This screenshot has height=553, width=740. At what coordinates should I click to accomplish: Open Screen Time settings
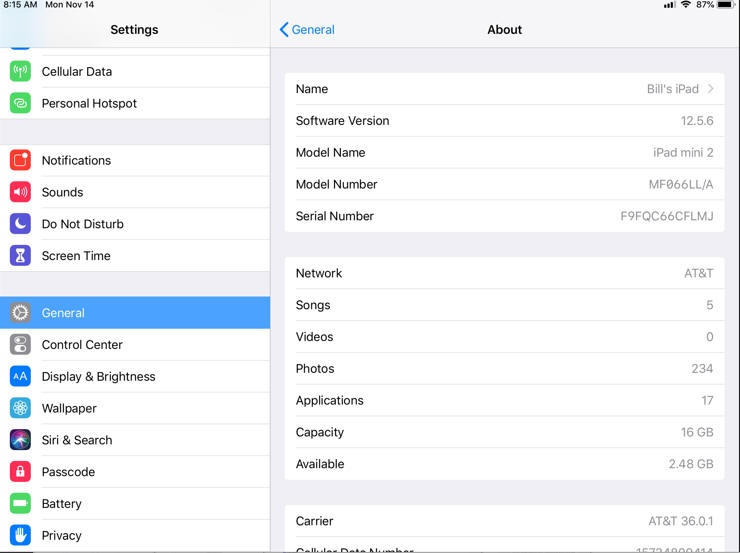[135, 256]
